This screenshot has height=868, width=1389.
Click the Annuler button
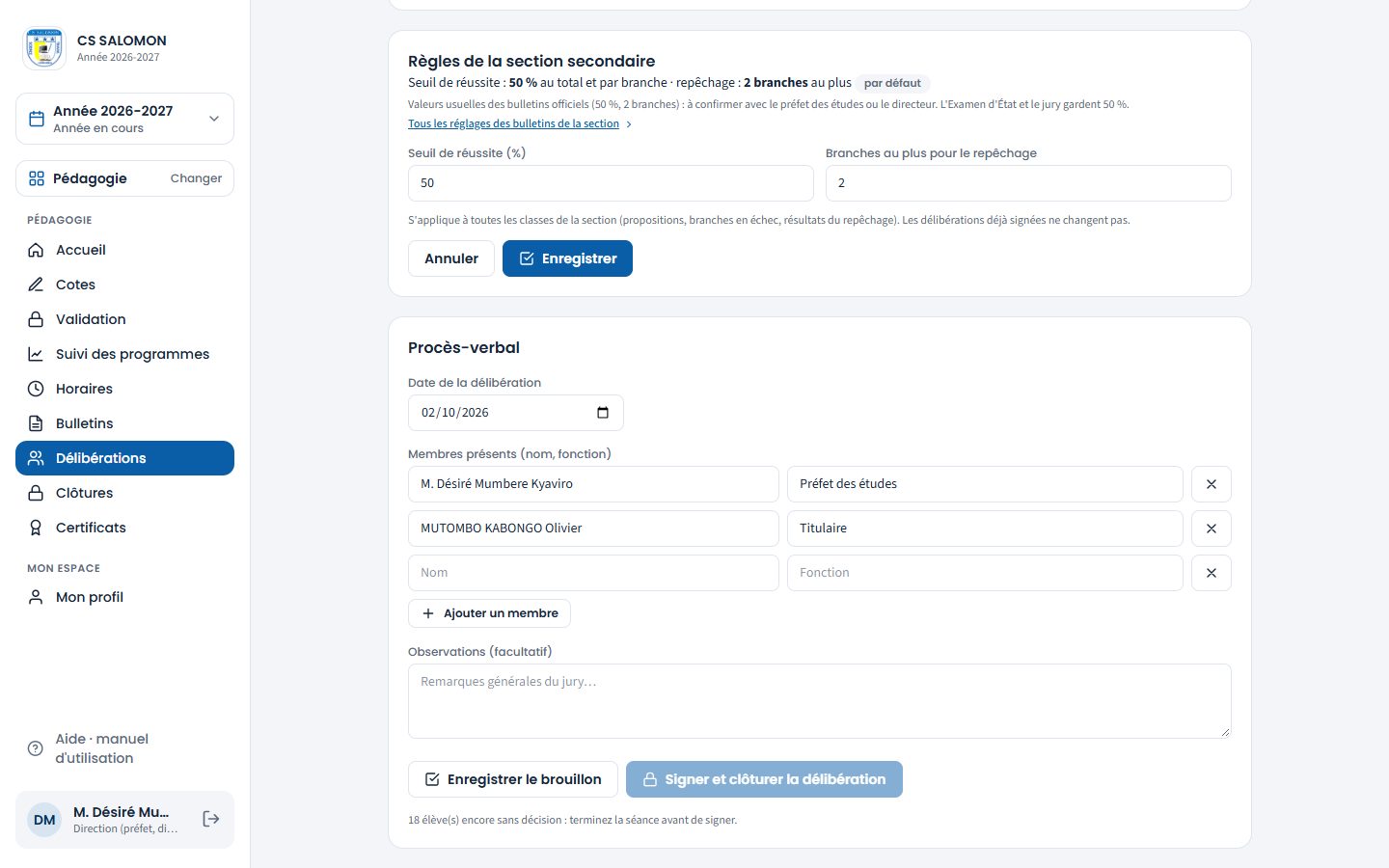(451, 258)
